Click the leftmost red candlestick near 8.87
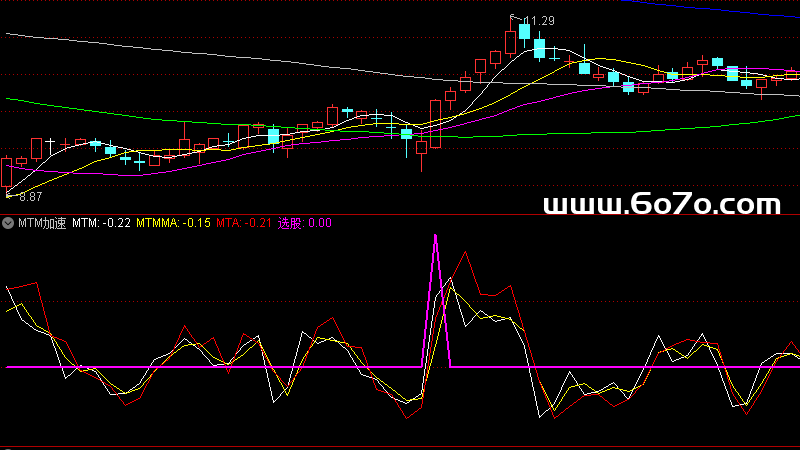 point(7,172)
